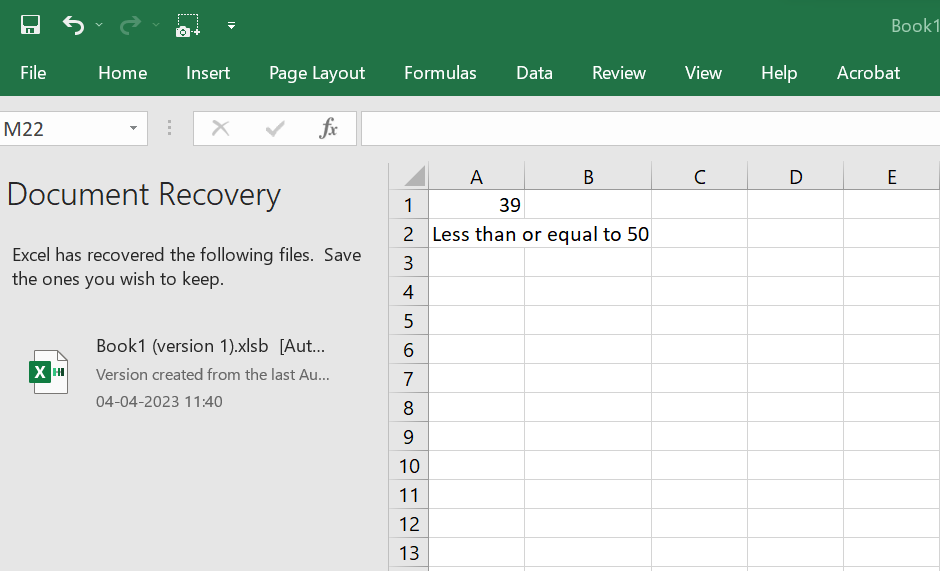Click the Undo arrow icon
The image size is (940, 571).
point(74,25)
